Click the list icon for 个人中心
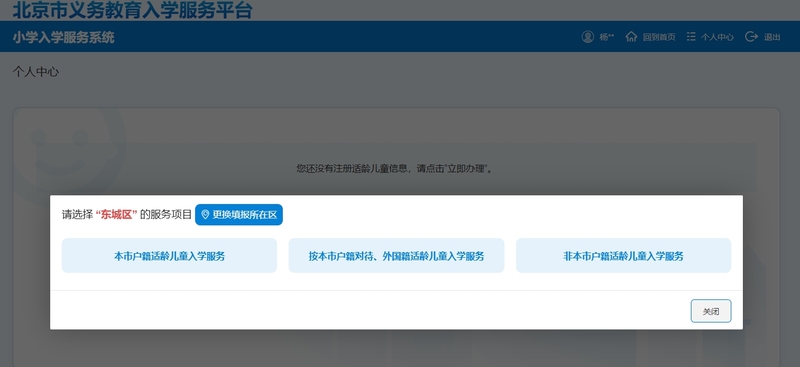Screen dimensions: 800x367 [x=691, y=37]
